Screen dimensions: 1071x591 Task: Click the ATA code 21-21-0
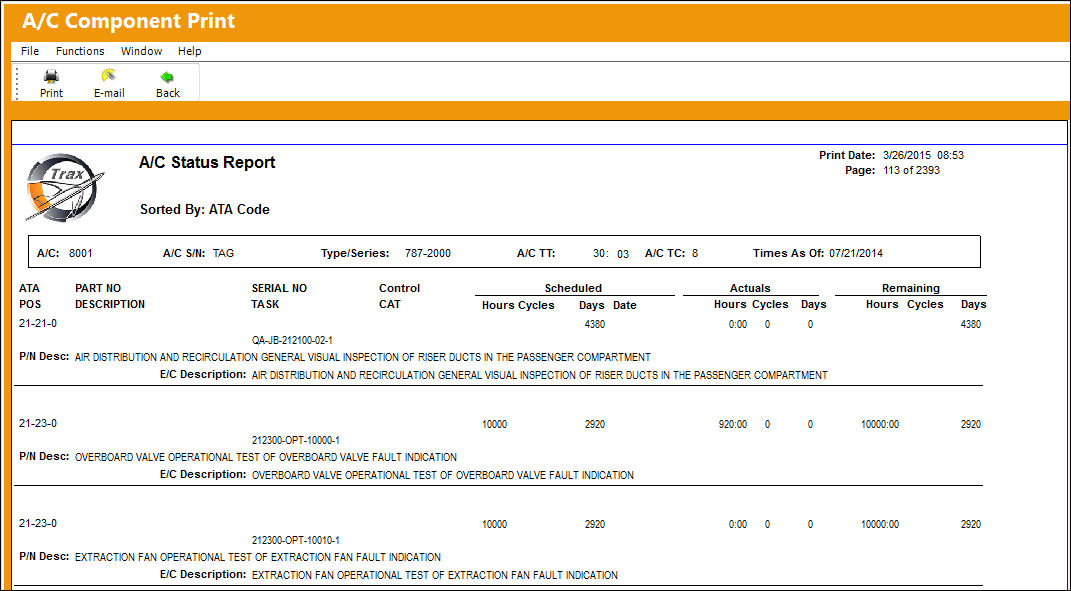pyautogui.click(x=38, y=324)
